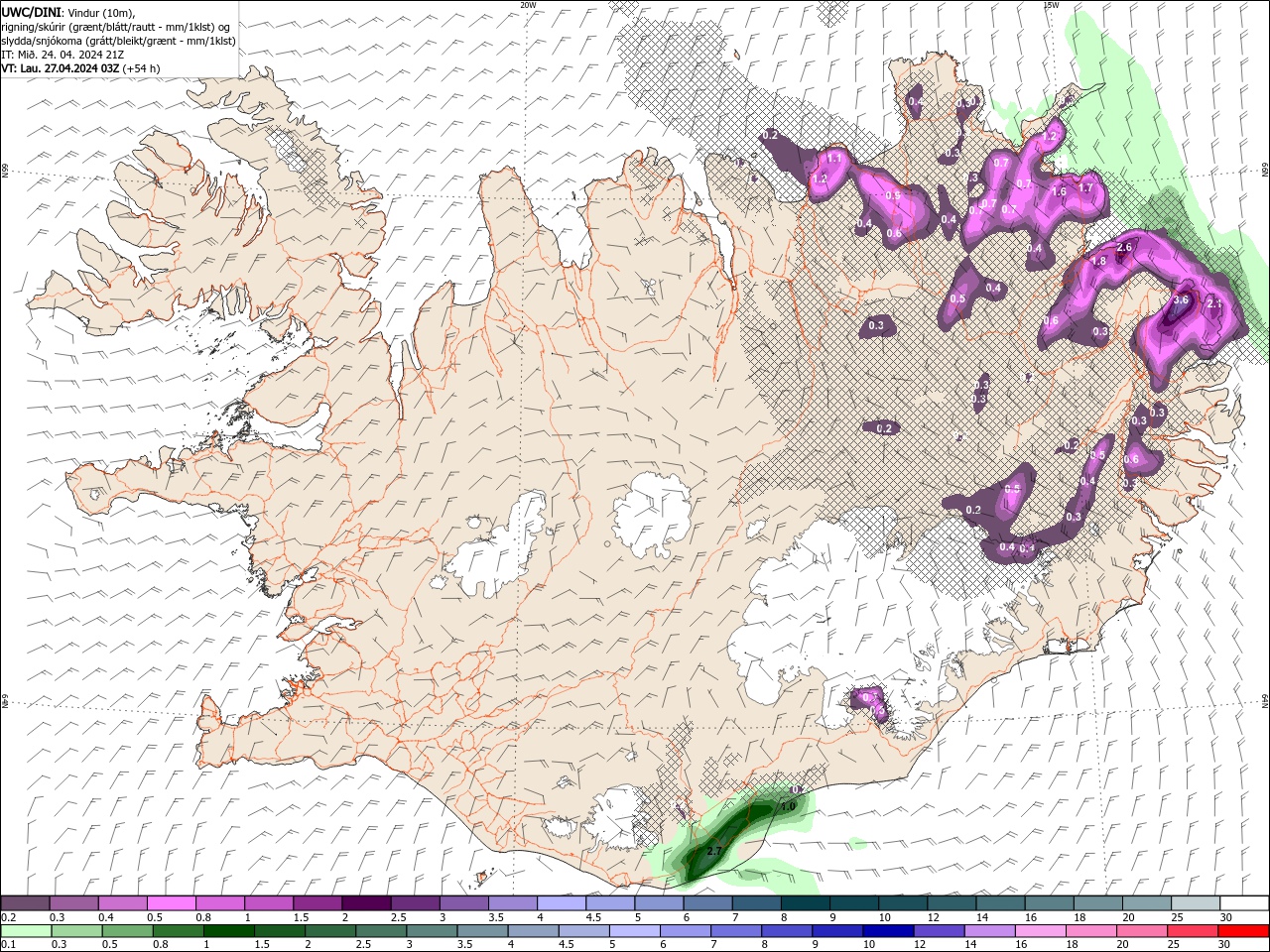Select the rain legend swatch labeled 0.5
This screenshot has height=952, width=1270.
click(x=127, y=931)
